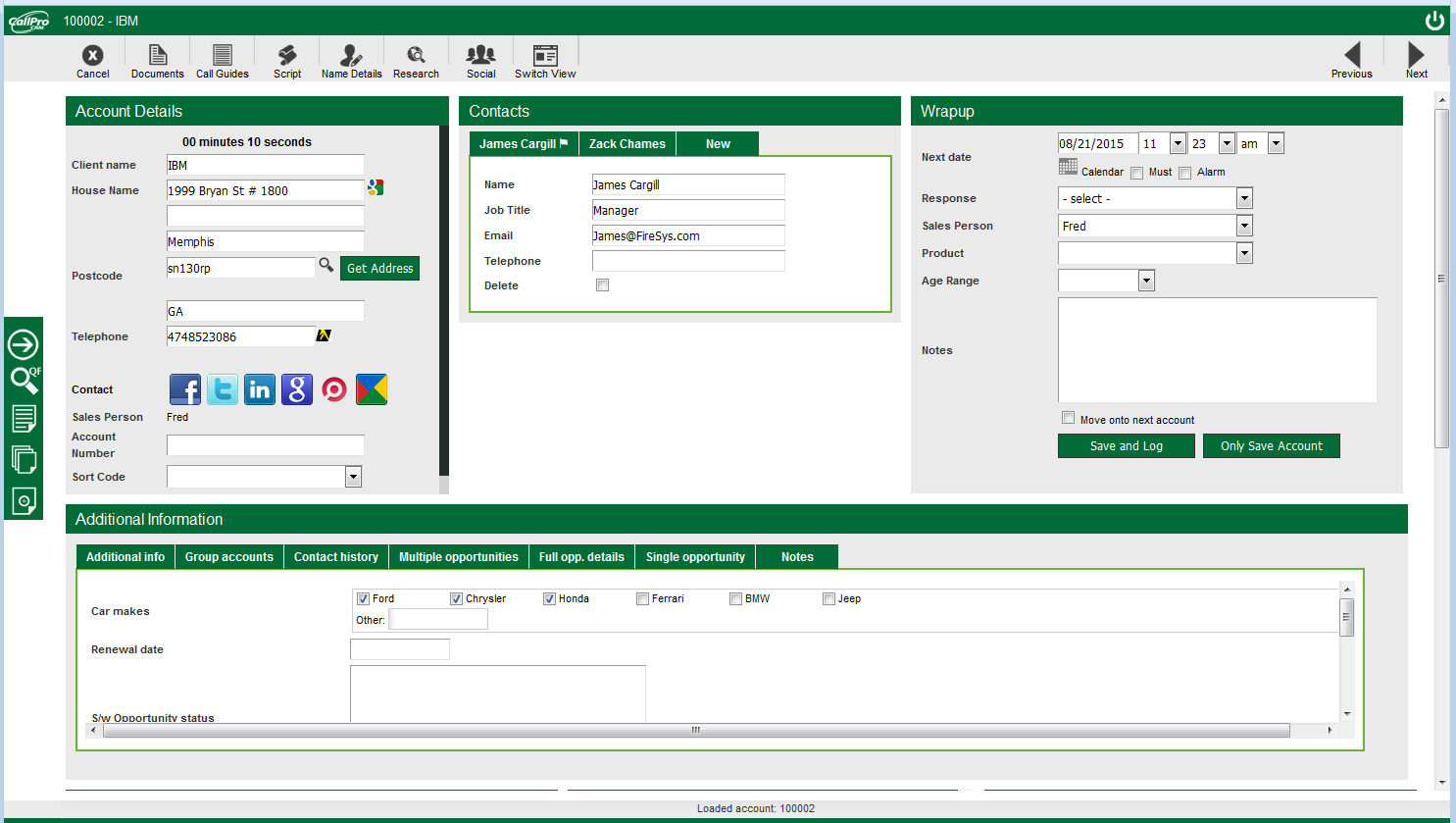The width and height of the screenshot is (1456, 823).
Task: Go to the Previous account
Action: [1351, 60]
